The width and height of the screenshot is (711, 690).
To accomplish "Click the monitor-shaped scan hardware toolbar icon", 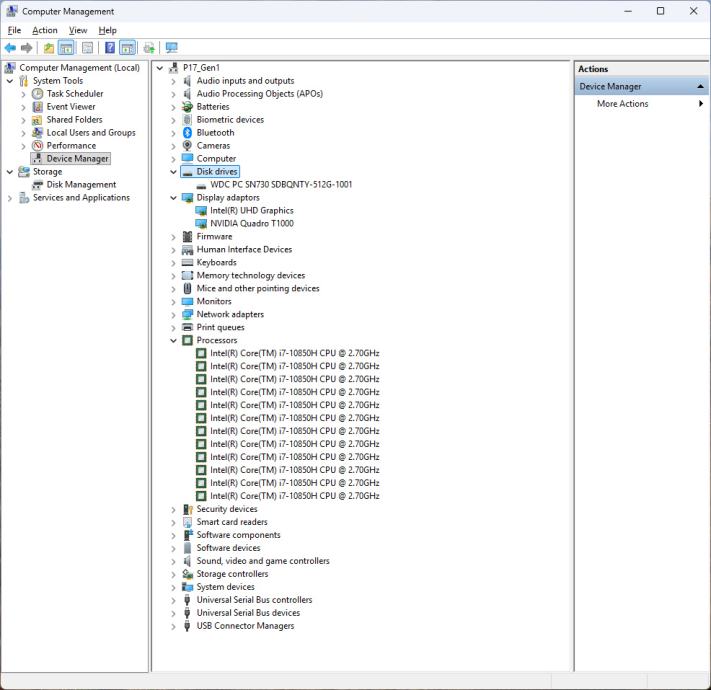I will (171, 48).
